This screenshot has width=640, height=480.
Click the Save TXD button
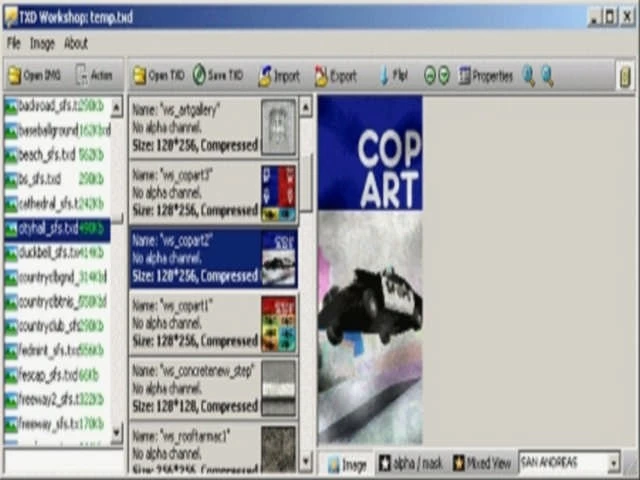[218, 75]
